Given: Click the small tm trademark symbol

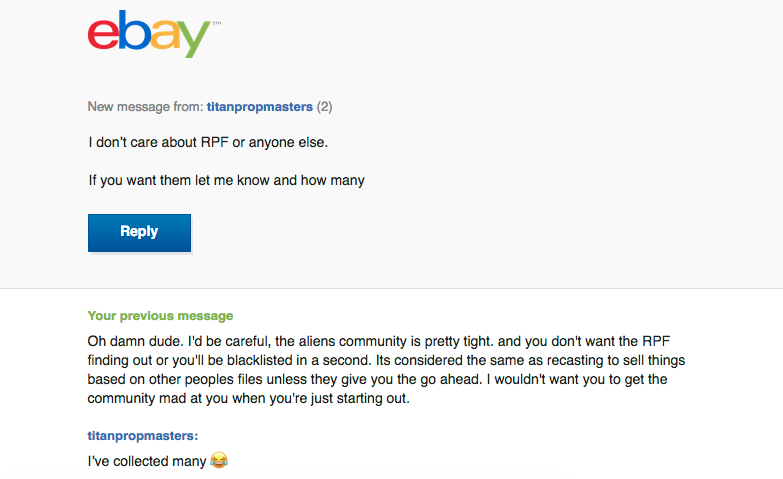Looking at the screenshot, I should pyautogui.click(x=217, y=23).
